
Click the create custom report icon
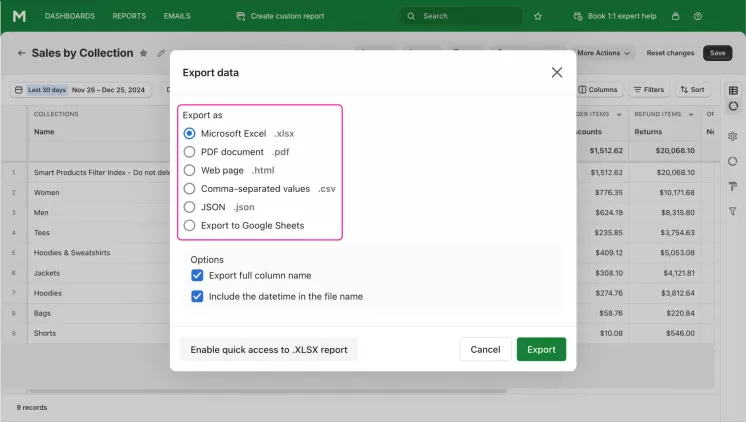coord(241,16)
